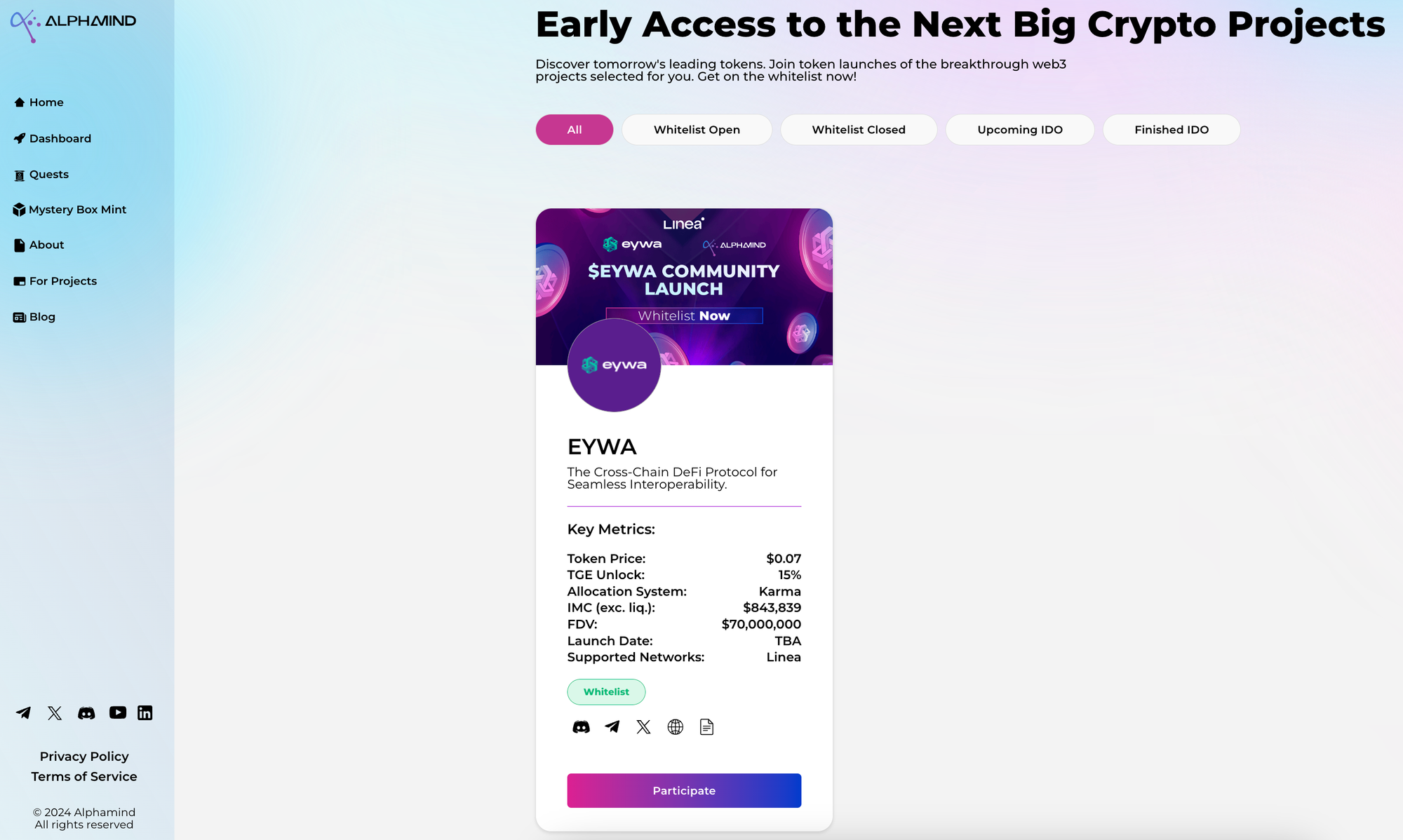Image resolution: width=1403 pixels, height=840 pixels.
Task: Toggle Upcoming IDO filter selection
Action: coord(1020,129)
